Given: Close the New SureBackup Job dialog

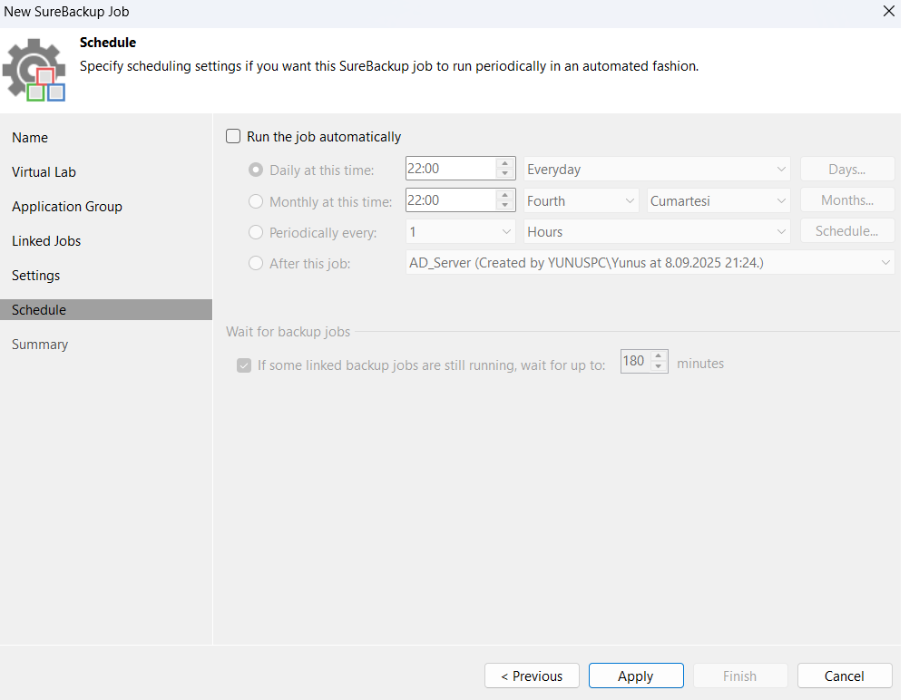Looking at the screenshot, I should (888, 11).
